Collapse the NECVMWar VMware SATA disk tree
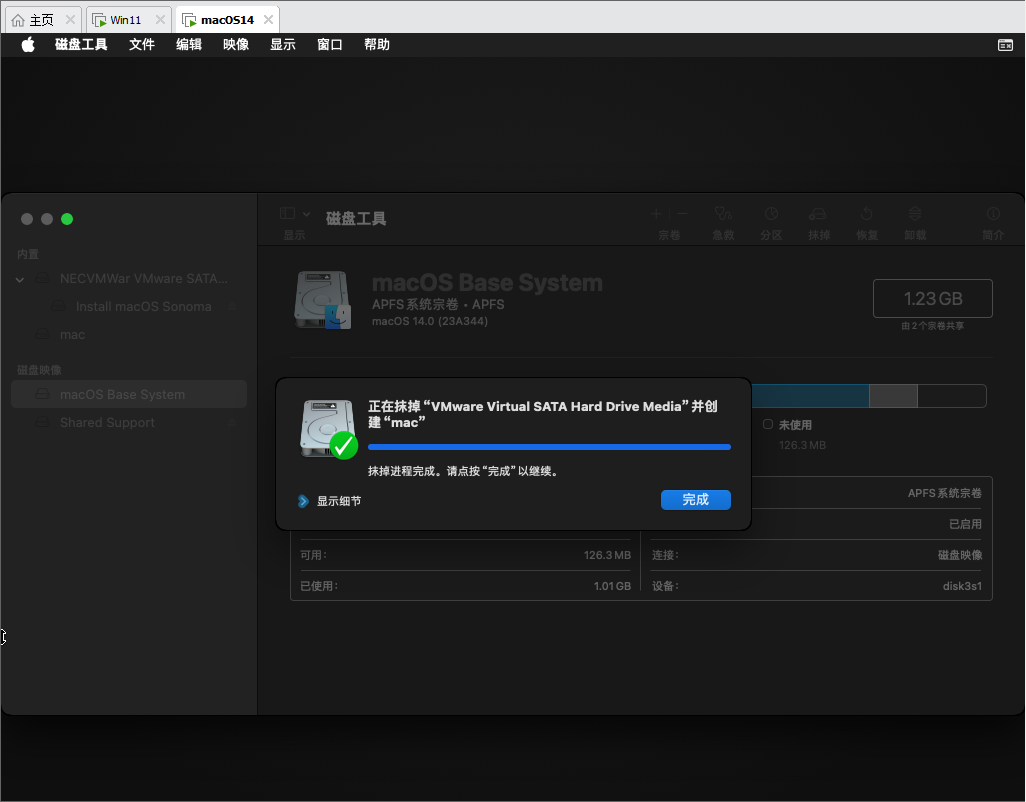Screen dimensions: 1026x802 pos(20,279)
